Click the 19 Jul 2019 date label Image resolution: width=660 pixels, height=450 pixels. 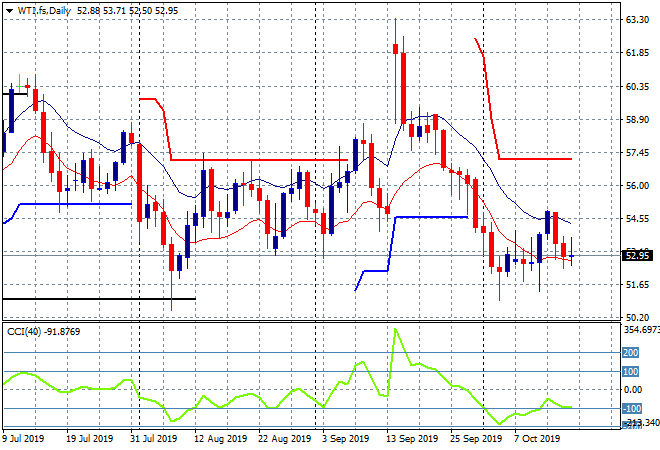coord(90,439)
